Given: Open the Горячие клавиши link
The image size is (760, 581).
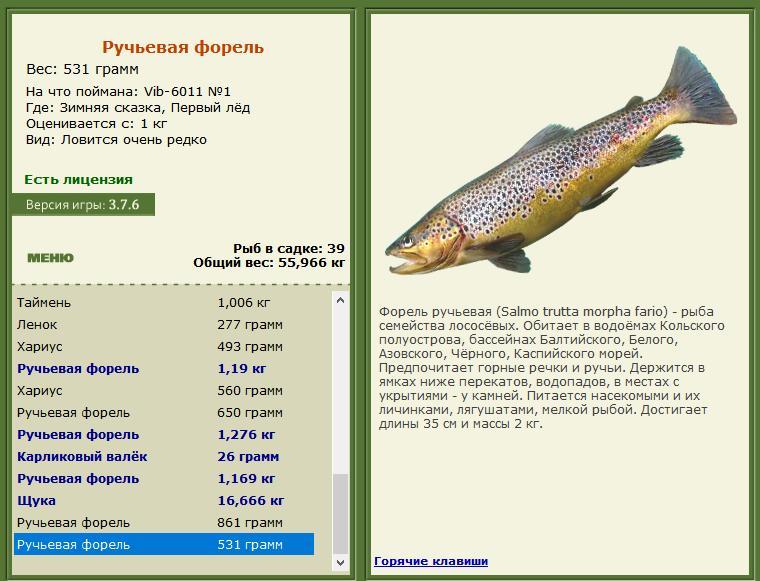Looking at the screenshot, I should tap(431, 561).
